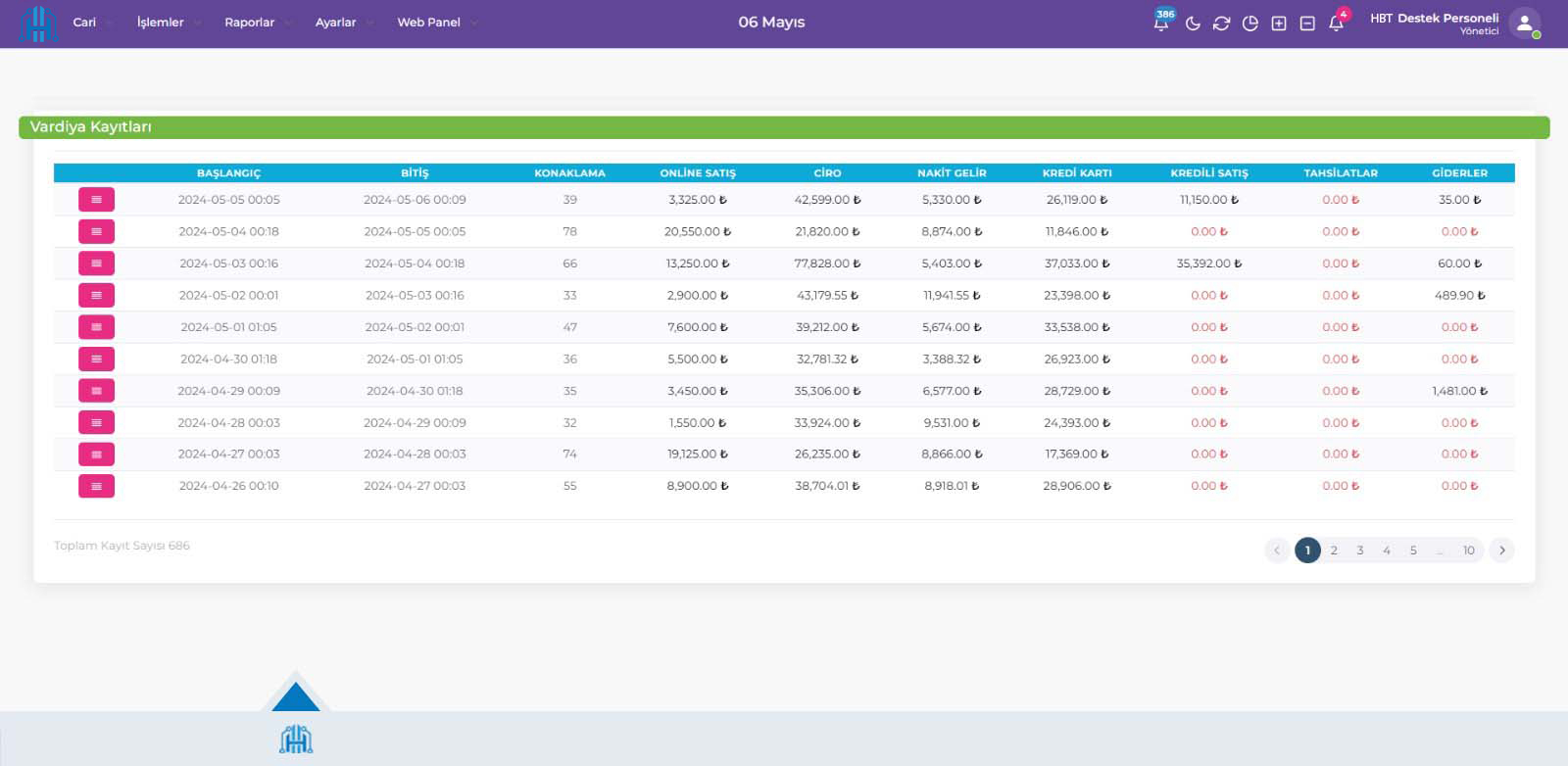
Task: Click the next page arrow
Action: coord(1501,551)
